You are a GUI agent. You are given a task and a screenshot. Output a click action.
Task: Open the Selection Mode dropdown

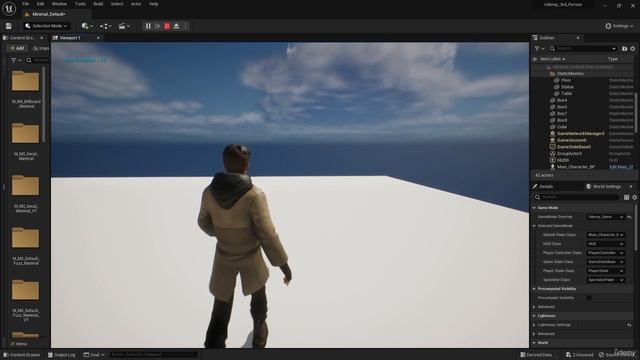point(46,26)
